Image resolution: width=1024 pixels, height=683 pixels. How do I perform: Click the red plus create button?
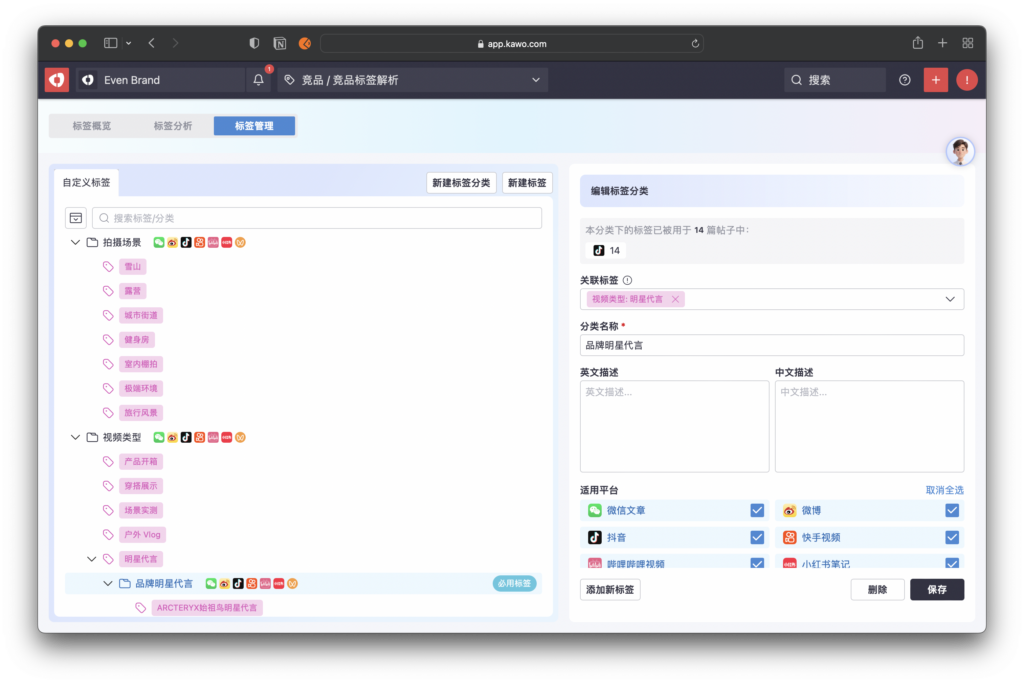pyautogui.click(x=935, y=80)
